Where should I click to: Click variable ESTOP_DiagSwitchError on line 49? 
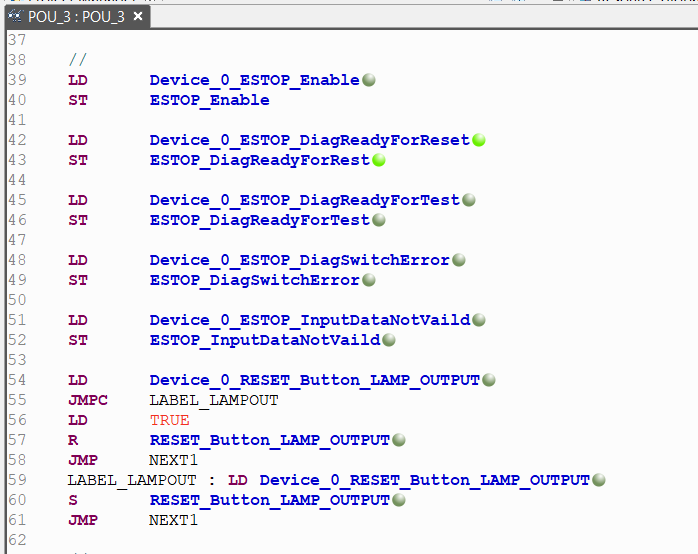(255, 280)
